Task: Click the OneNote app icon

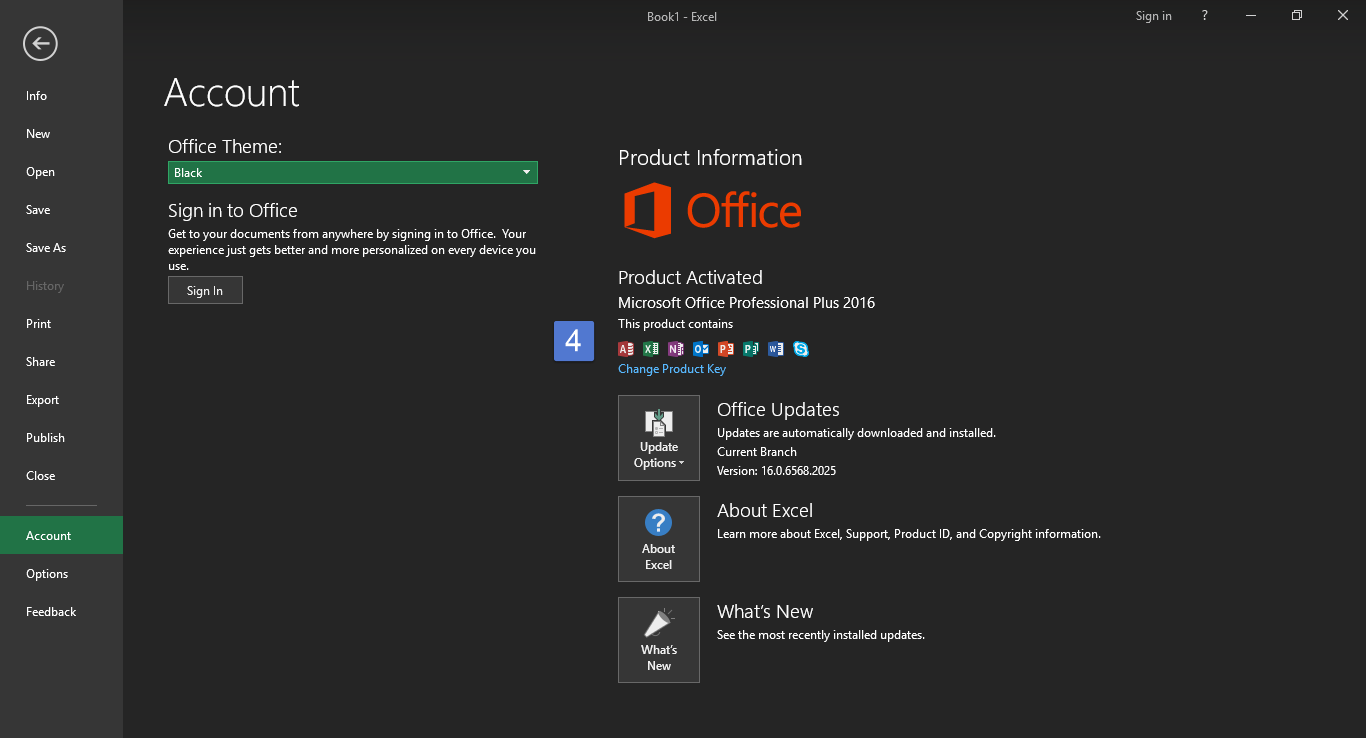Action: coord(676,349)
